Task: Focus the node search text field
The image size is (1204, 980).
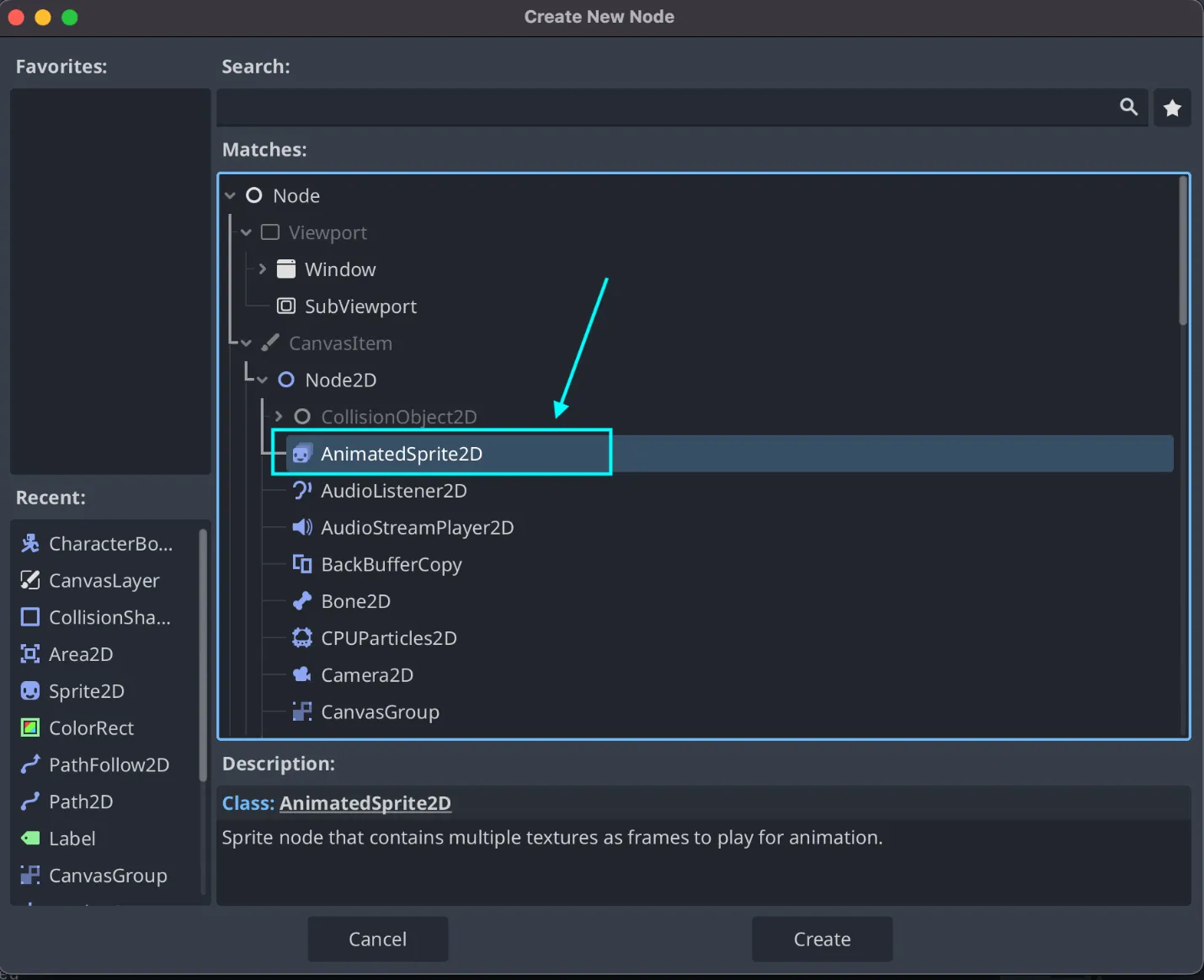Action: (x=665, y=108)
